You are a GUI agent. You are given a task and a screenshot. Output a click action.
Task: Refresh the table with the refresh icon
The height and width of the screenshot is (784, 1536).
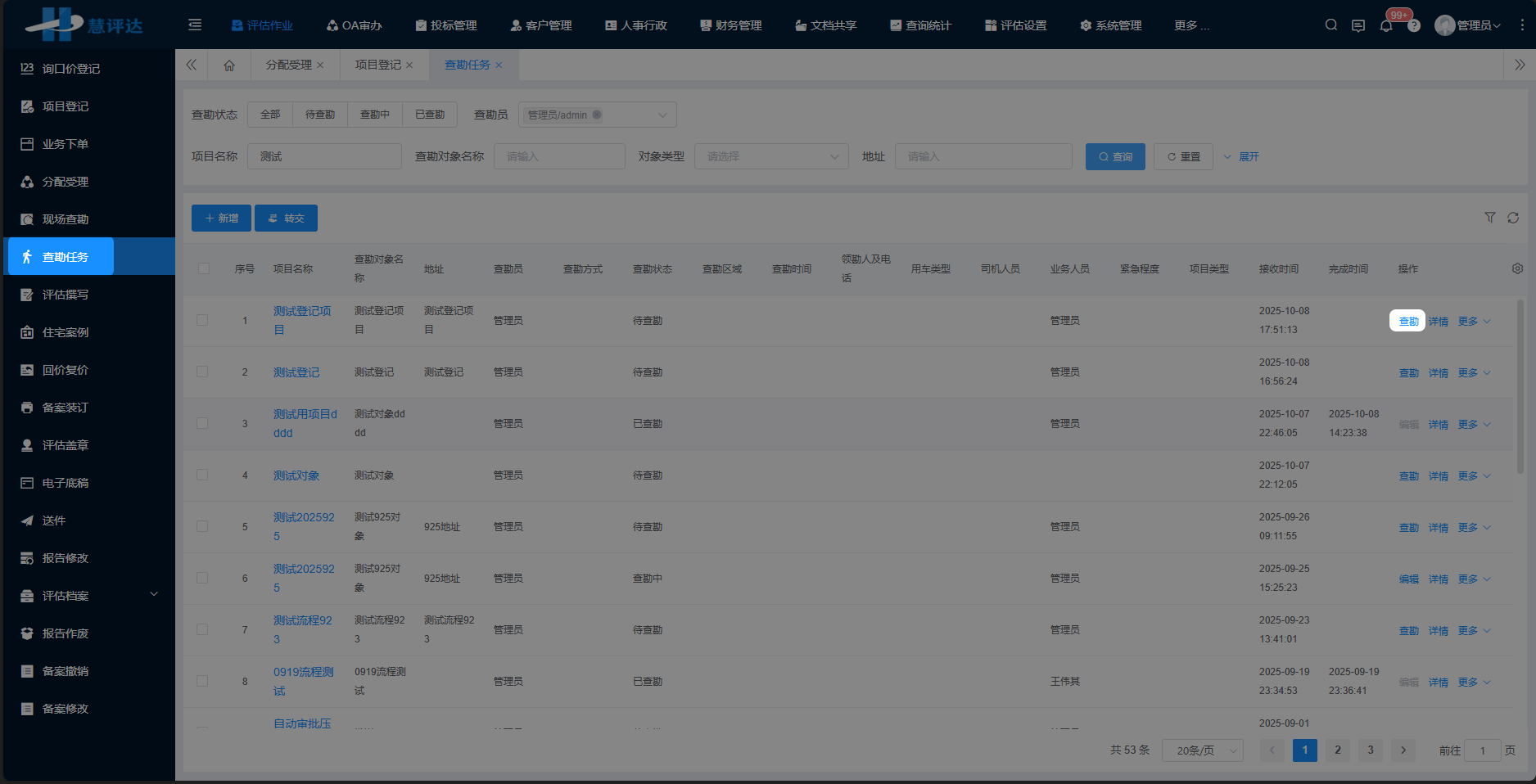pyautogui.click(x=1514, y=218)
